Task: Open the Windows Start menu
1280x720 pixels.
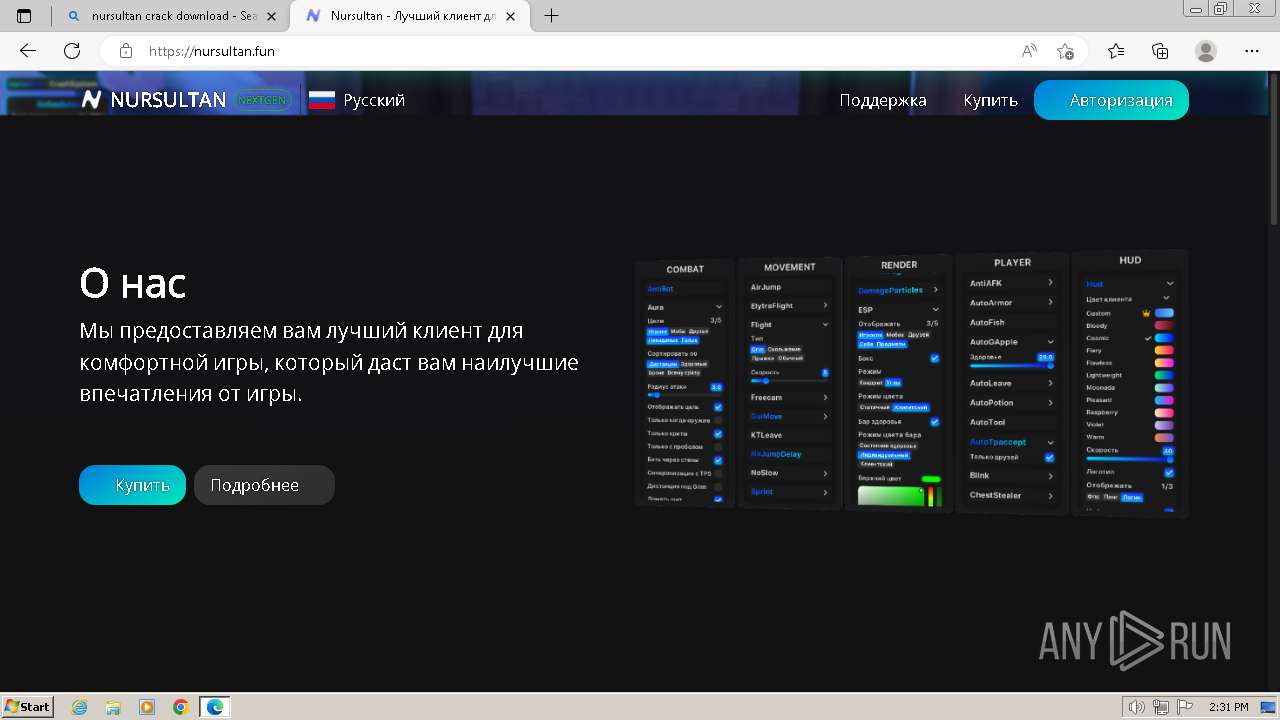Action: pos(27,707)
